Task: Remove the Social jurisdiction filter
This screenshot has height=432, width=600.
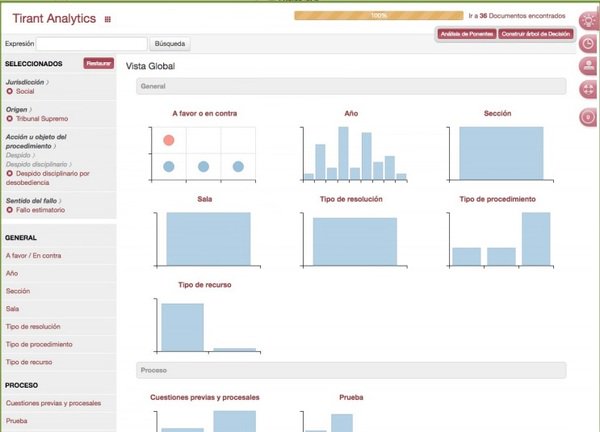Action: point(10,91)
